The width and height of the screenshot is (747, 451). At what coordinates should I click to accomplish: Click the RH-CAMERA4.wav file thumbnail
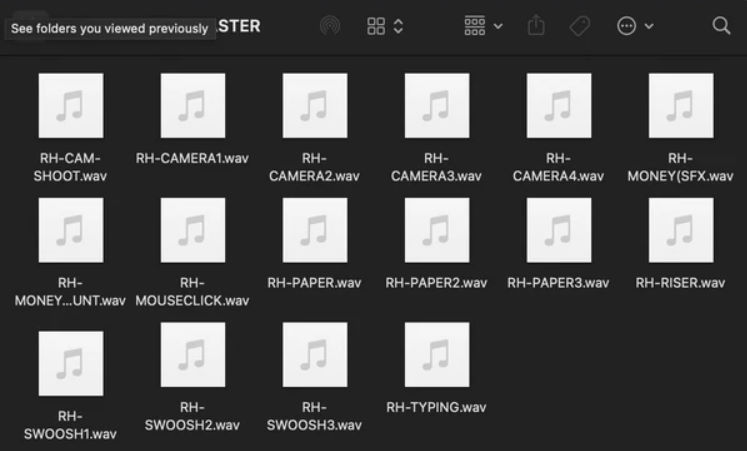coord(559,105)
